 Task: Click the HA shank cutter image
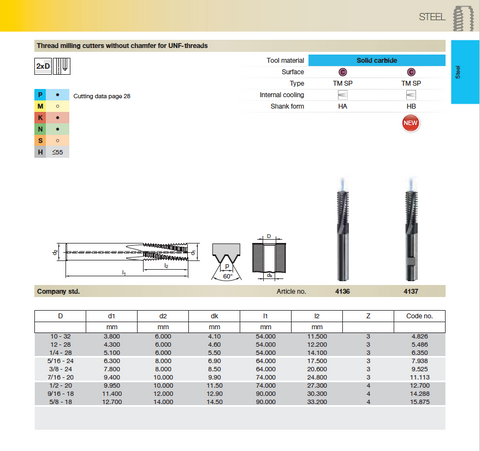tap(343, 230)
